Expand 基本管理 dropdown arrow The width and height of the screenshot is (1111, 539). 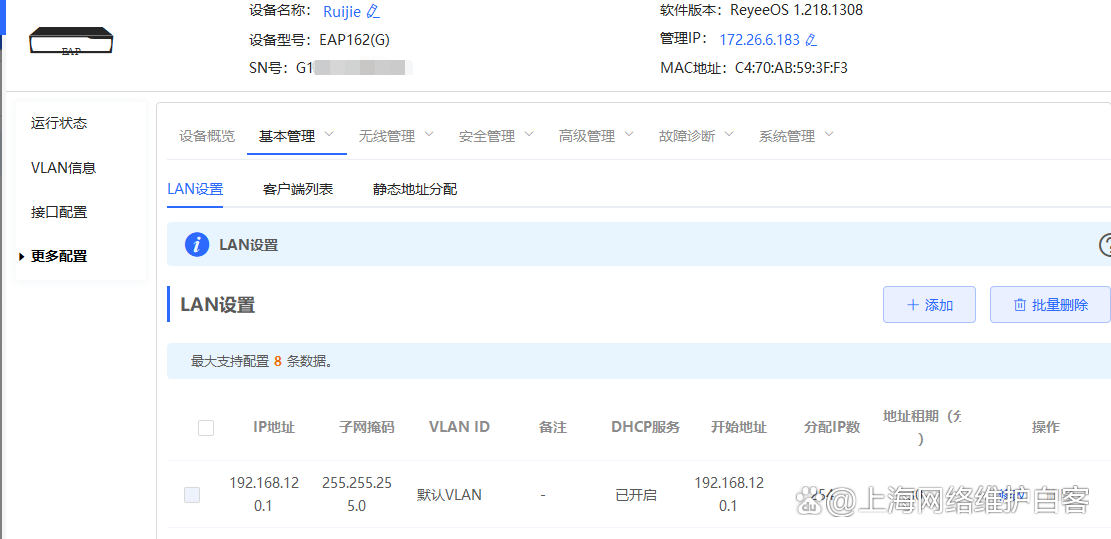[329, 134]
